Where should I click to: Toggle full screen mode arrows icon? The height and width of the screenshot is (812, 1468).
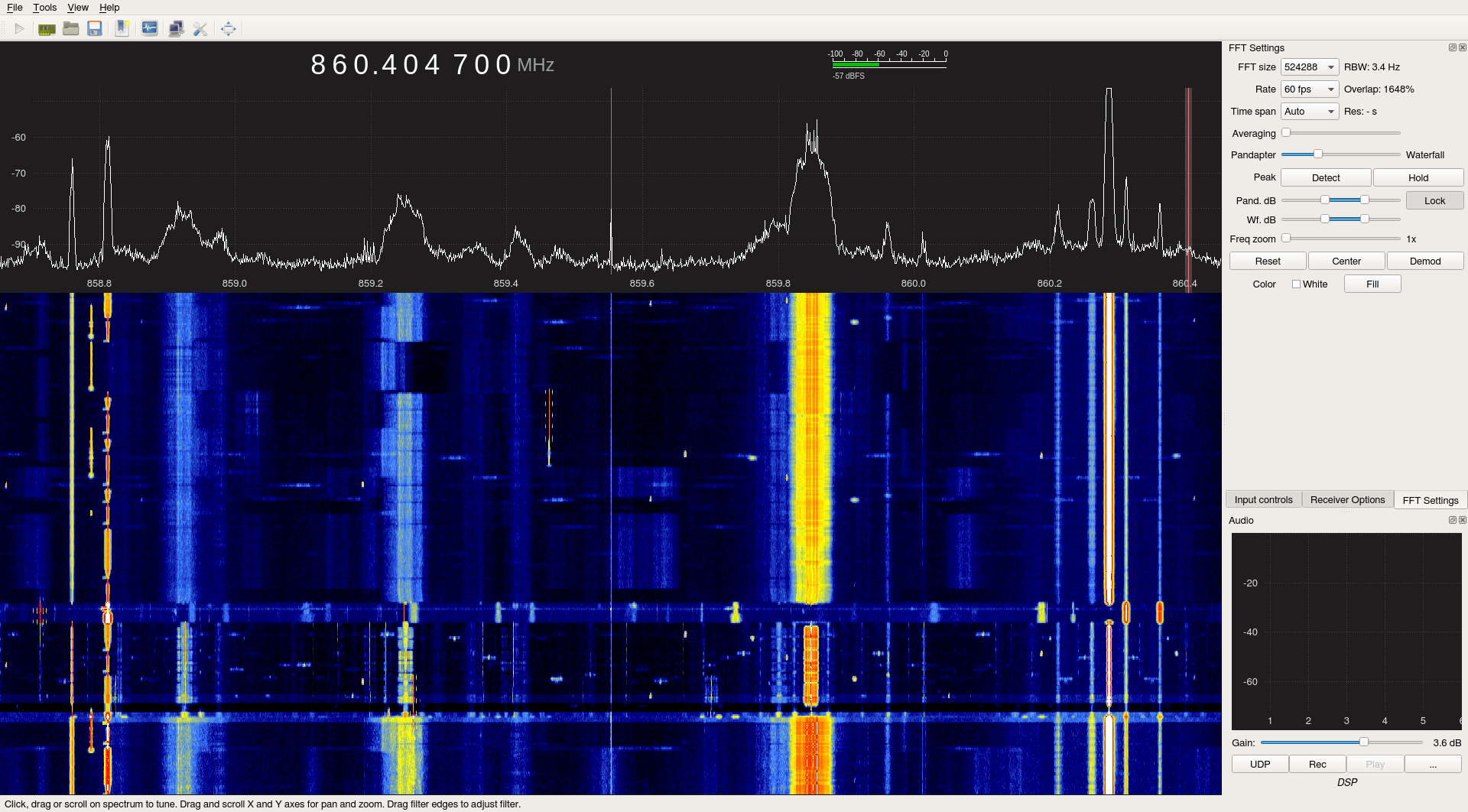point(228,29)
